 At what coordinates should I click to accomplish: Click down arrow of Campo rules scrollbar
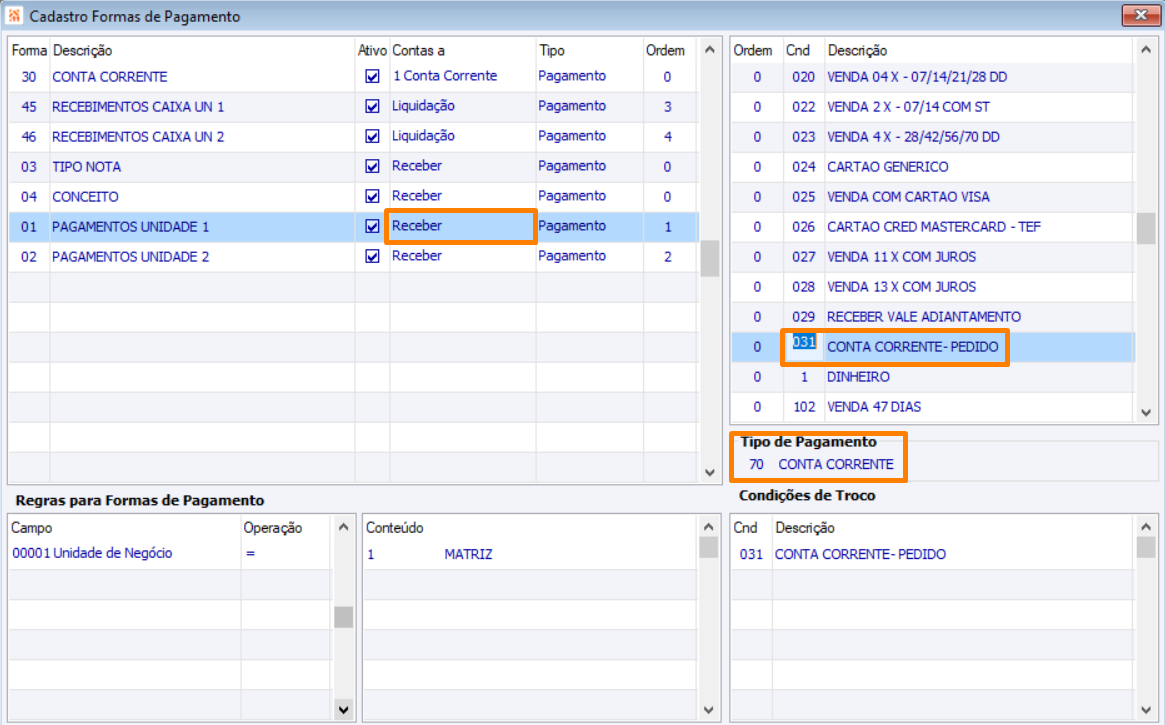[x=343, y=709]
